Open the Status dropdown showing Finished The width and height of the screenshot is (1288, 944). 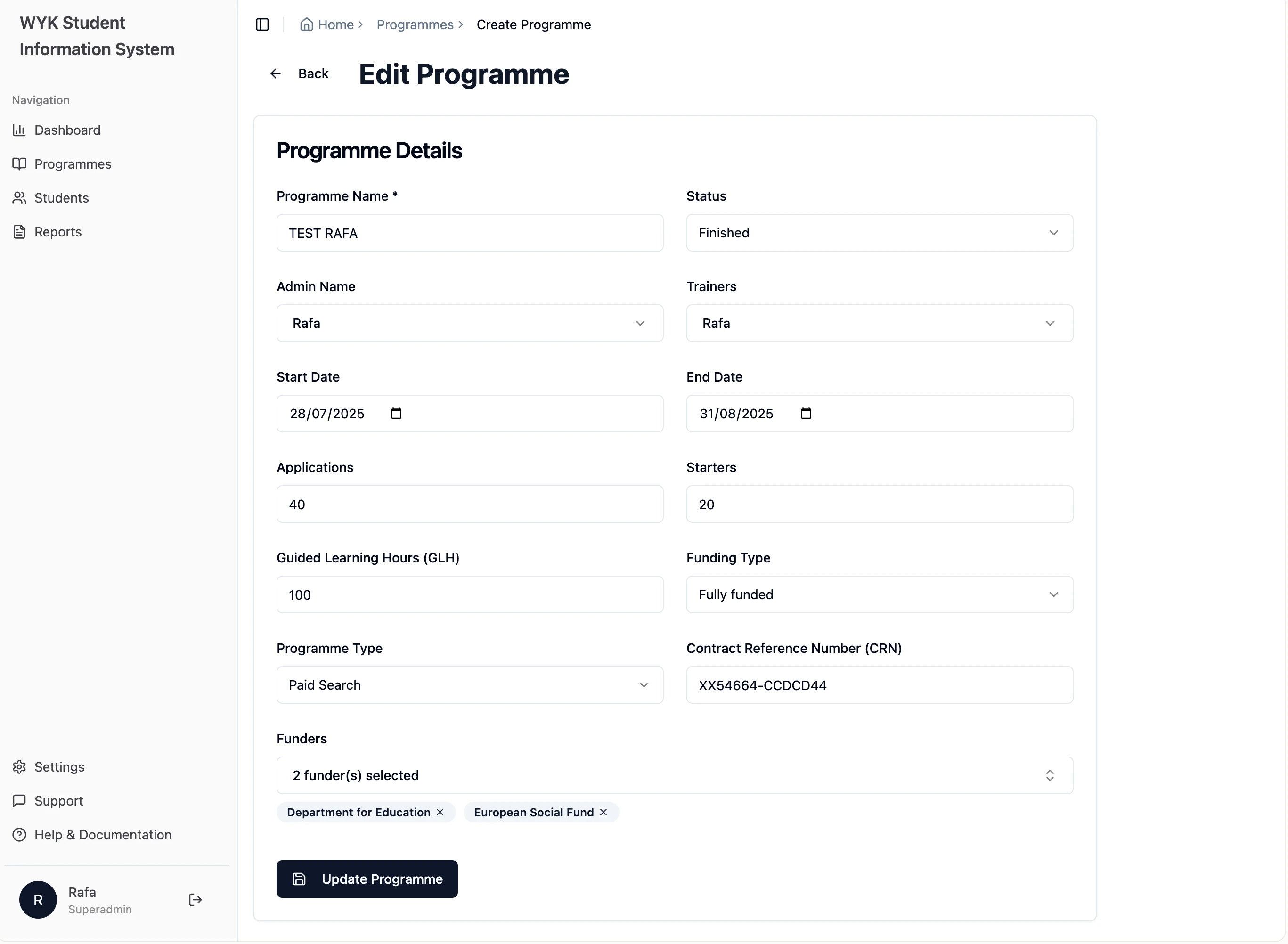[879, 233]
